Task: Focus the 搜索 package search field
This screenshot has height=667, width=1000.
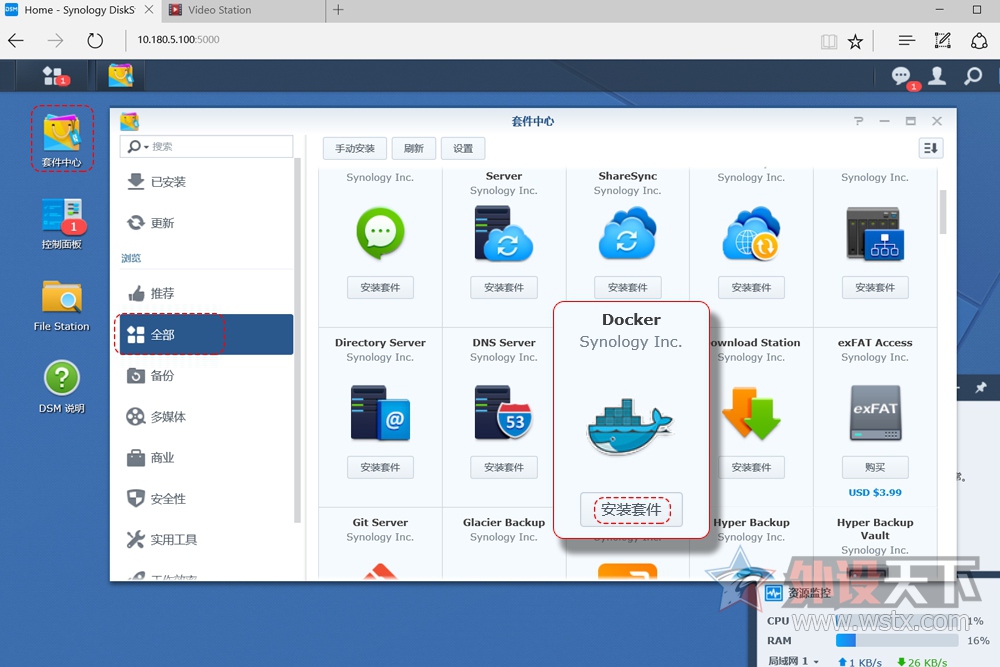Action: (206, 147)
